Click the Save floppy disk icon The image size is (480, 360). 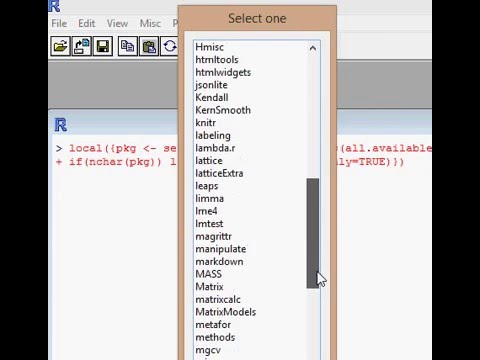[x=103, y=46]
